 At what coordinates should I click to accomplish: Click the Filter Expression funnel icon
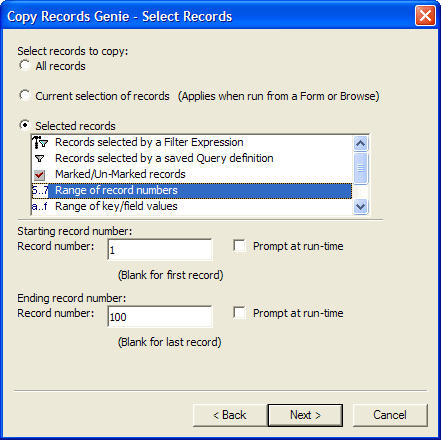(x=40, y=142)
